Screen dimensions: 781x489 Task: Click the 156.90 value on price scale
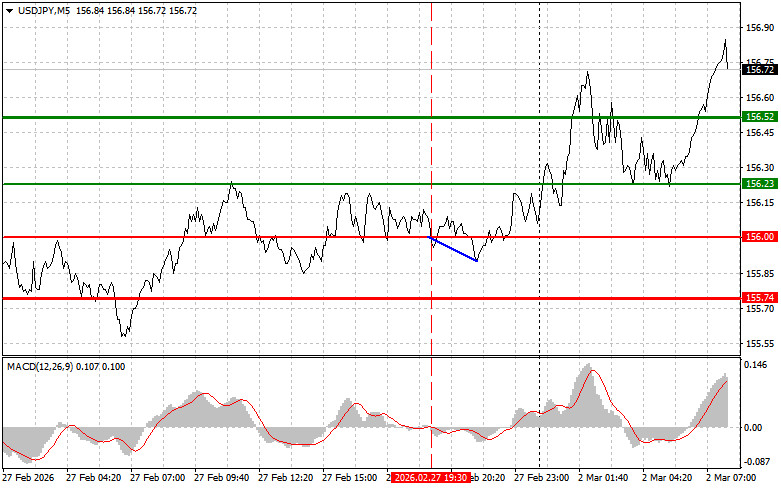pyautogui.click(x=760, y=28)
